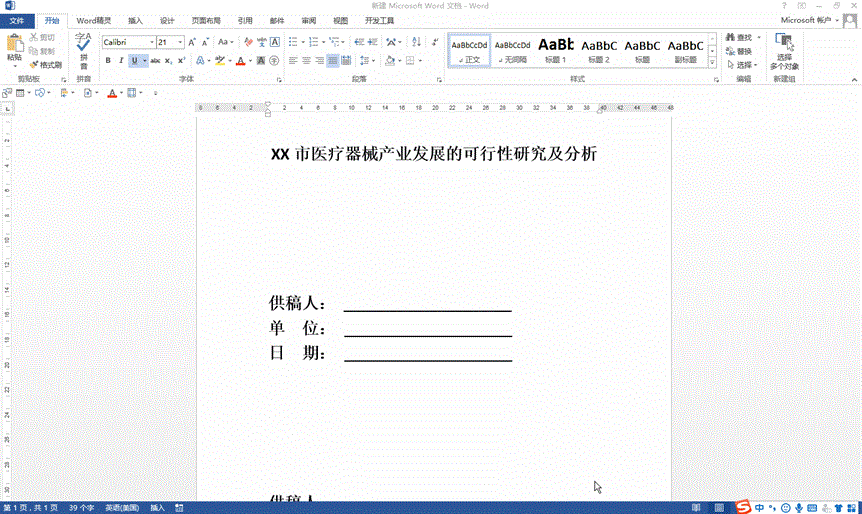Toggle underline formatting

[133, 61]
